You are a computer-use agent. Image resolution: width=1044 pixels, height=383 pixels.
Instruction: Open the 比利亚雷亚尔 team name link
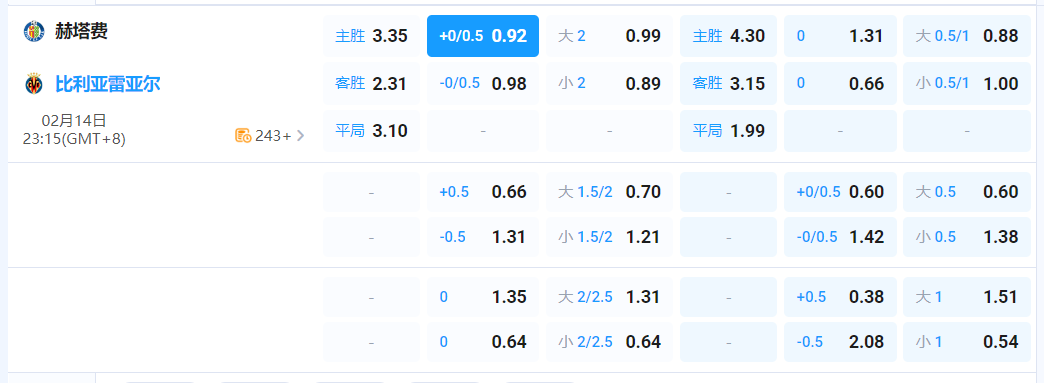[x=107, y=84]
